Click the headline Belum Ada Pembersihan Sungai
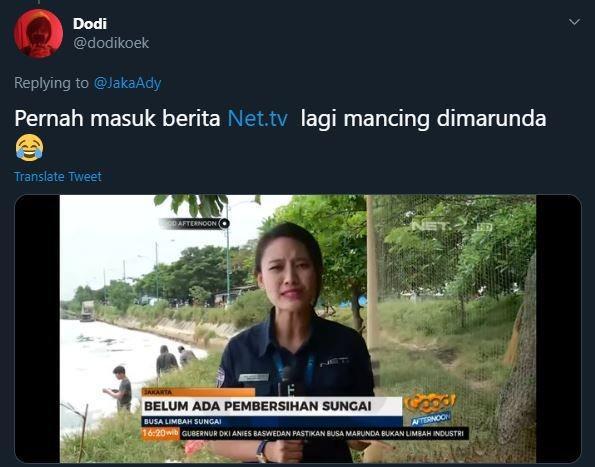 point(258,406)
